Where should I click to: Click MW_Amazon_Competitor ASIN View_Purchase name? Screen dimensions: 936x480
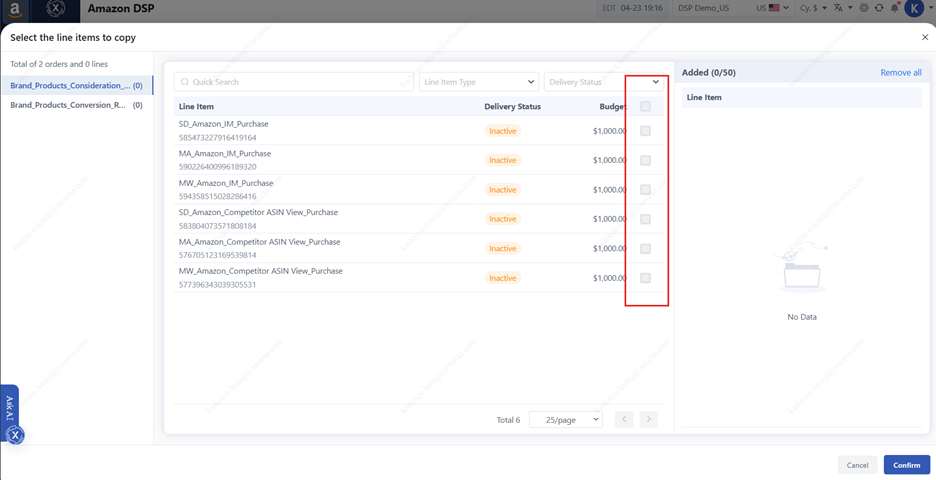(261, 271)
